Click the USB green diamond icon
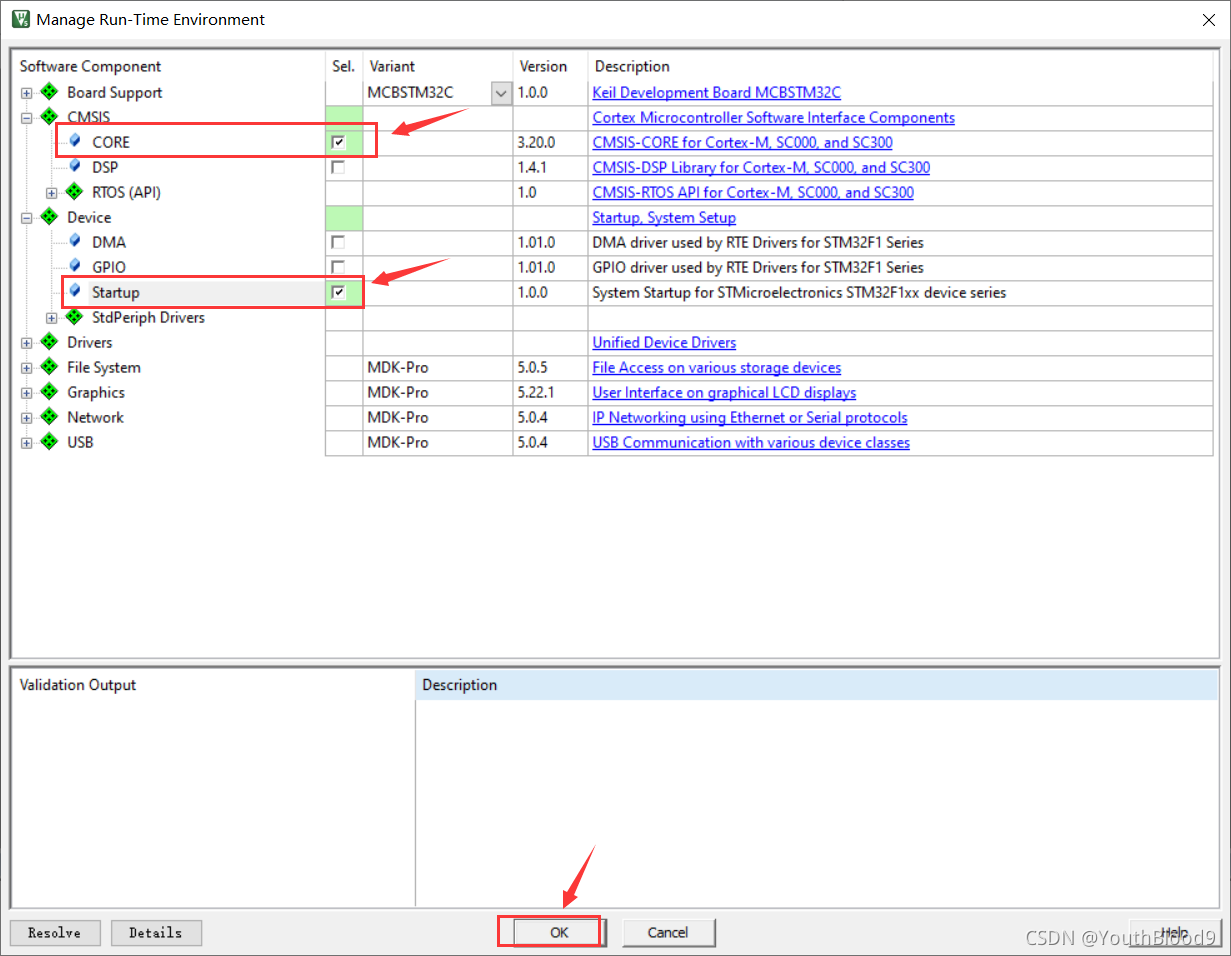Viewport: 1231px width, 956px height. (49, 442)
